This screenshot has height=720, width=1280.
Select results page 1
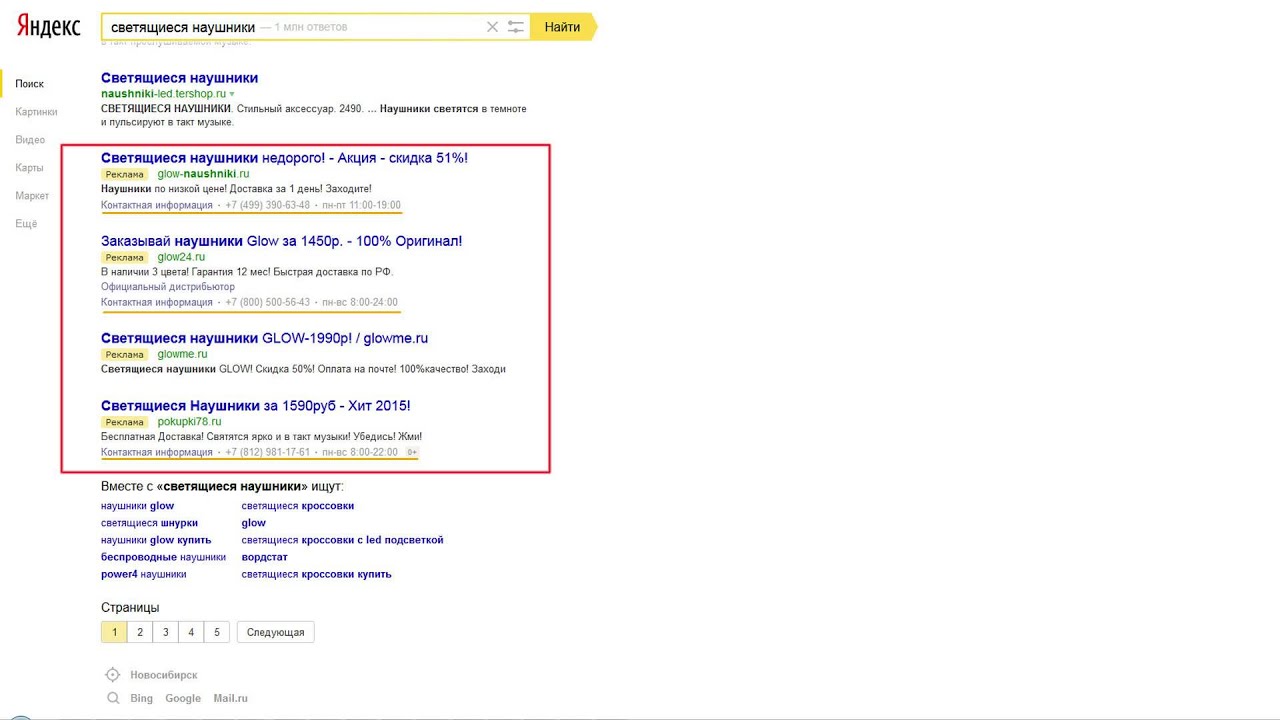tap(114, 632)
